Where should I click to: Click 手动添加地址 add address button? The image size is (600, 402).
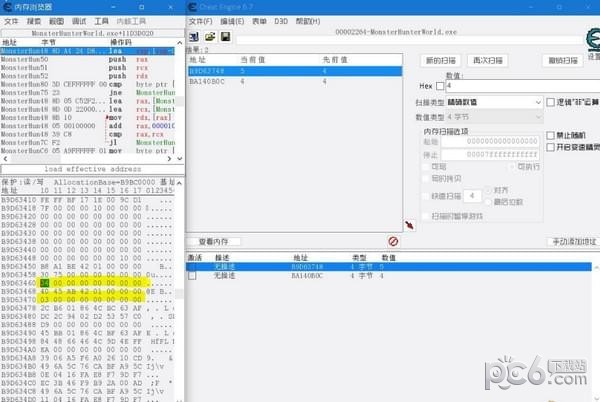coord(574,241)
